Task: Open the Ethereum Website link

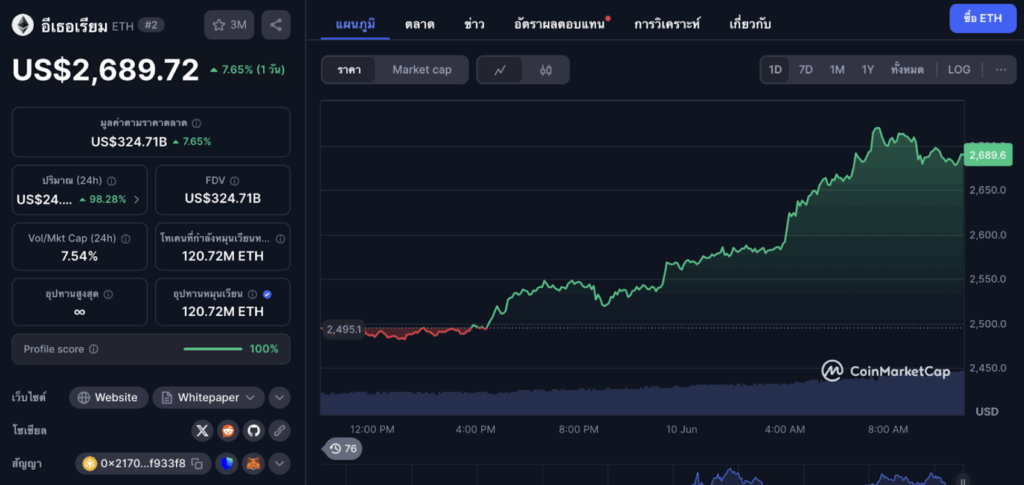Action: (x=108, y=398)
